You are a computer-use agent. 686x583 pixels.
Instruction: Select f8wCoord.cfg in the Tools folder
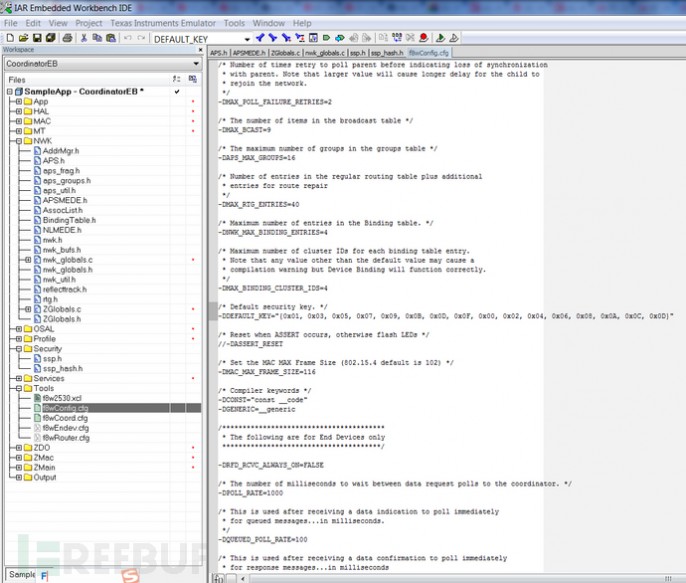[66, 418]
